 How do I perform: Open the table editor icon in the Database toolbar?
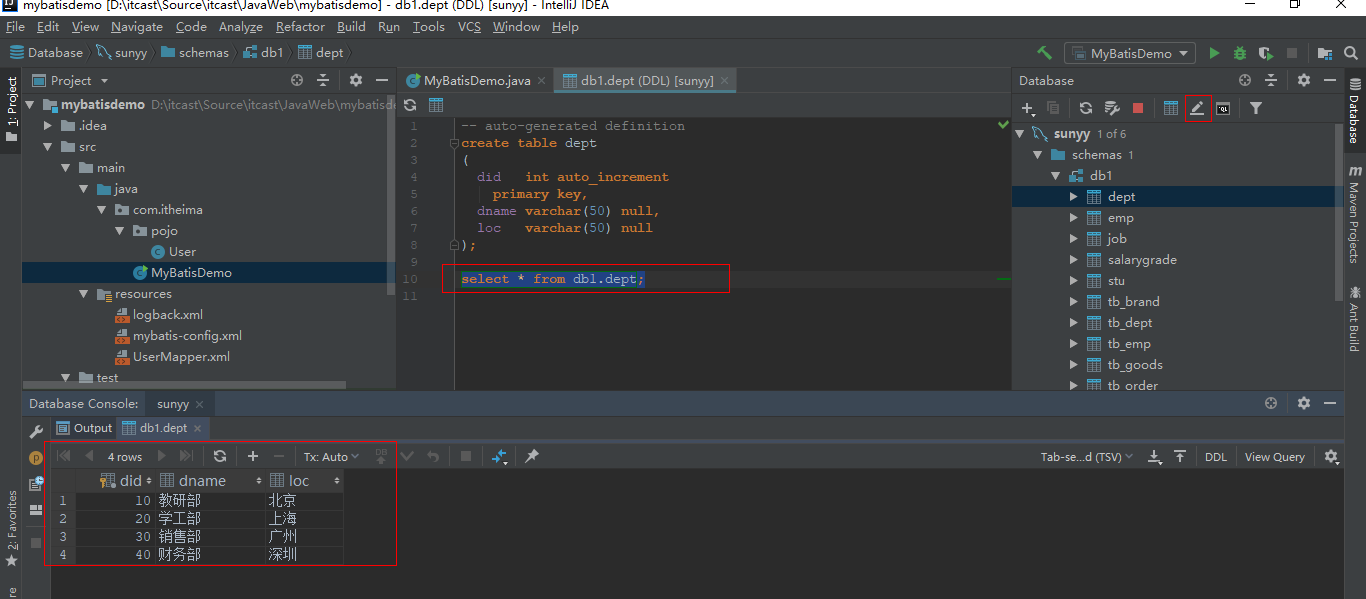1171,108
